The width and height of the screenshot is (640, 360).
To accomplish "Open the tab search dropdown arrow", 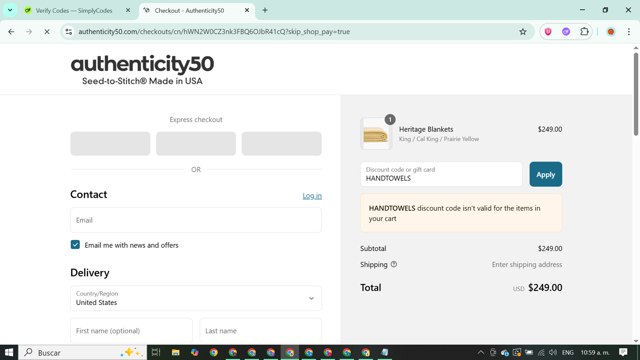I will tap(10, 10).
